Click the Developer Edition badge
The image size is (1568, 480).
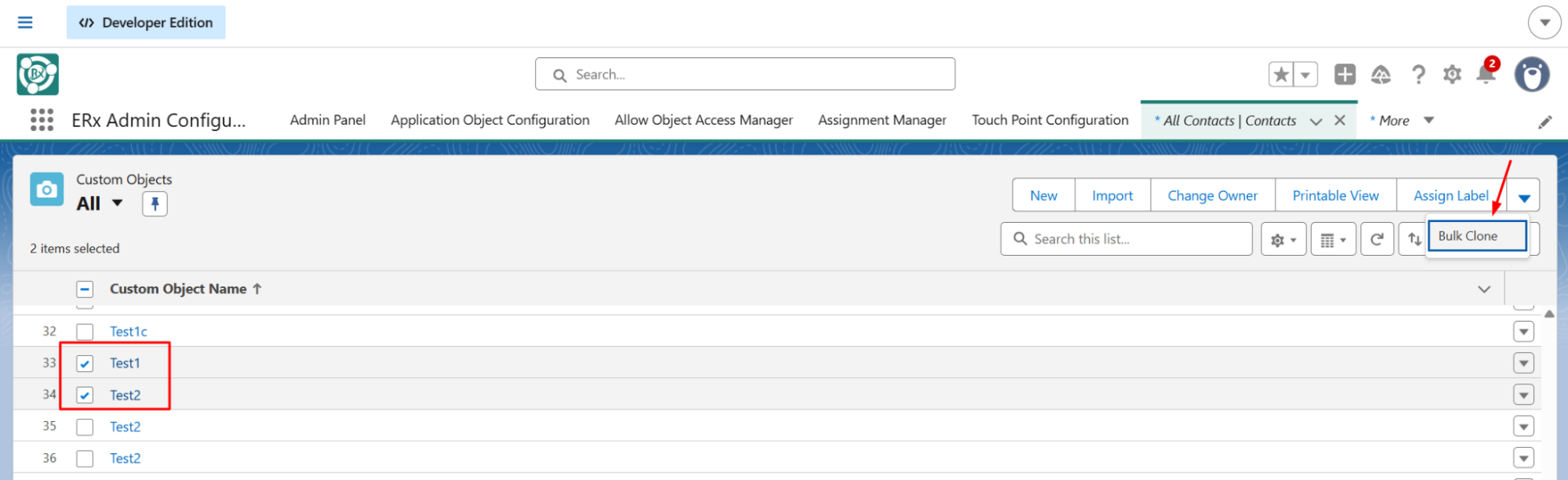click(146, 23)
